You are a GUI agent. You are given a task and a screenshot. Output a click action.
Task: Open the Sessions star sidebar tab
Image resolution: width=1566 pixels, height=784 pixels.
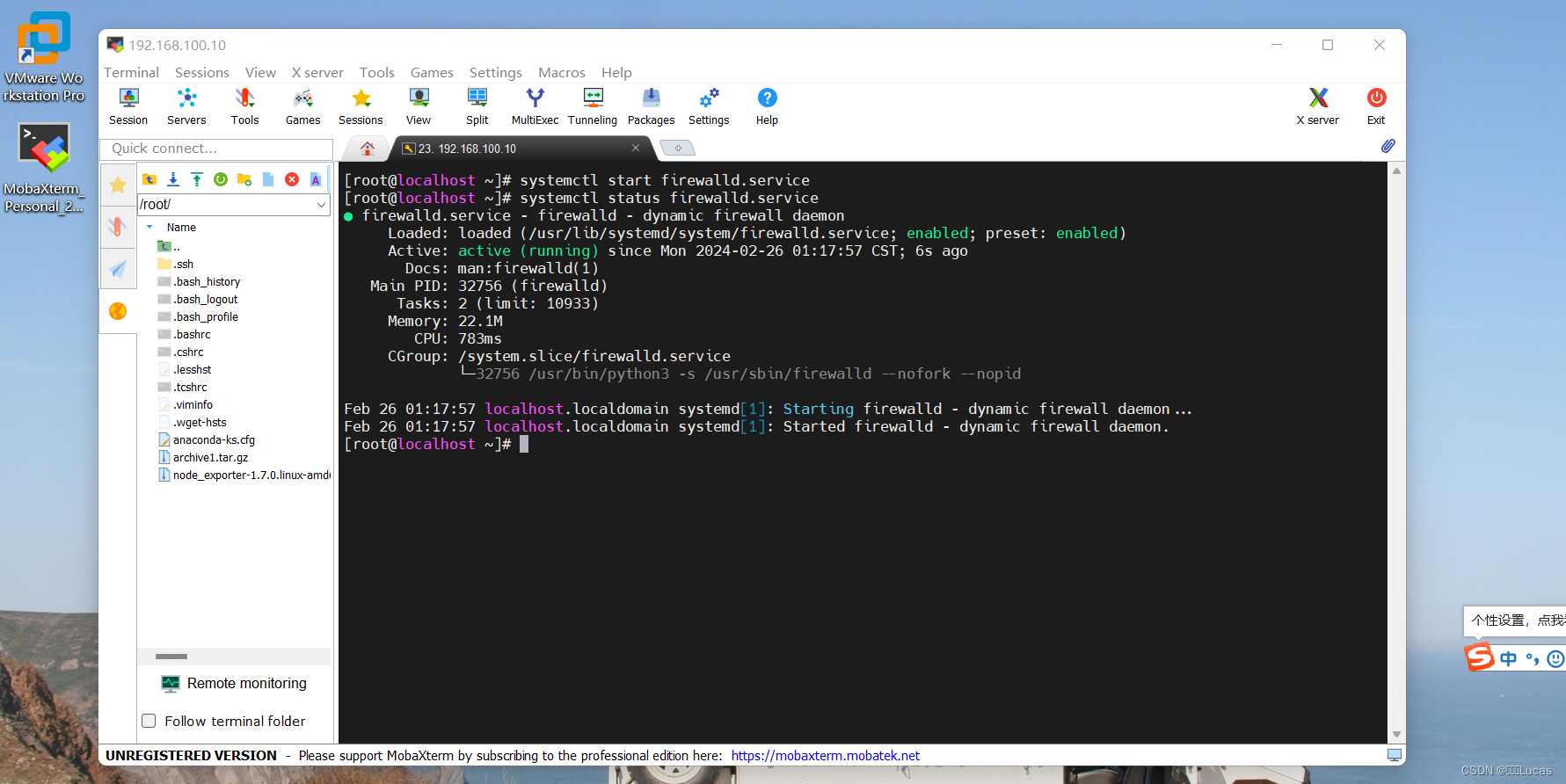tap(118, 185)
